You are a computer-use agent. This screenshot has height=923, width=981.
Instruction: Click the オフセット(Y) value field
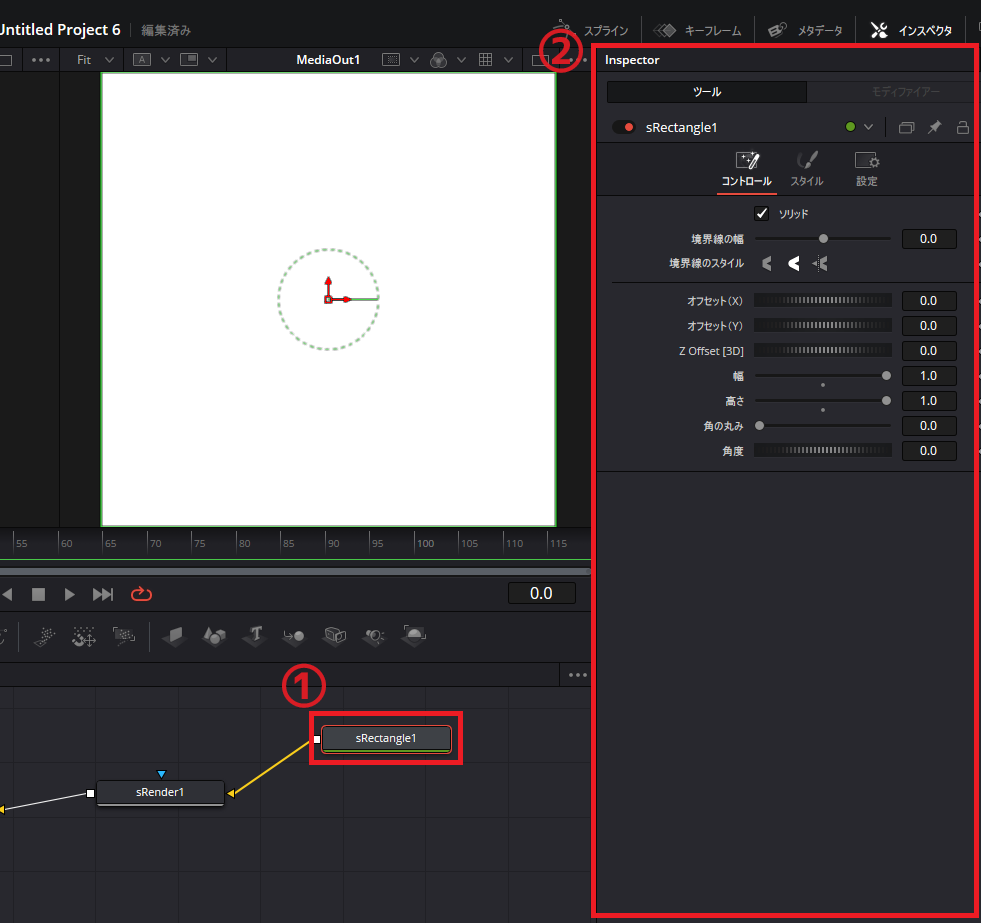[x=928, y=326]
